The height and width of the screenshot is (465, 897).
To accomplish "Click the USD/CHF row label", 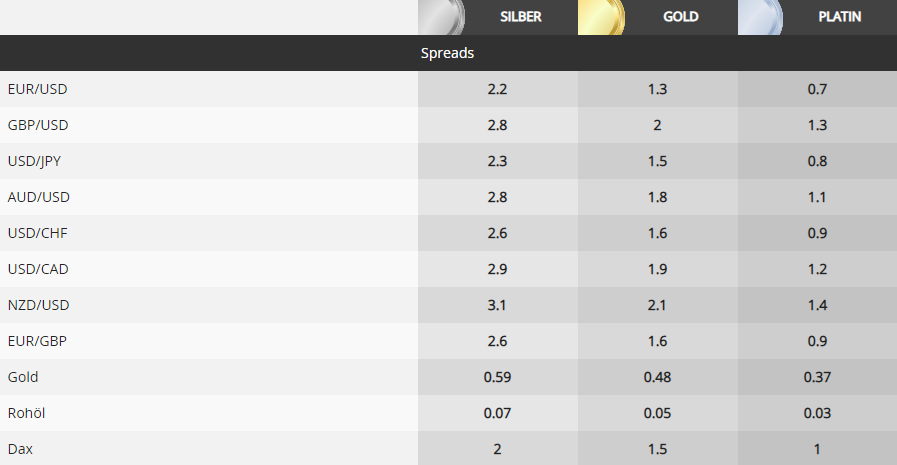I will pyautogui.click(x=38, y=233).
